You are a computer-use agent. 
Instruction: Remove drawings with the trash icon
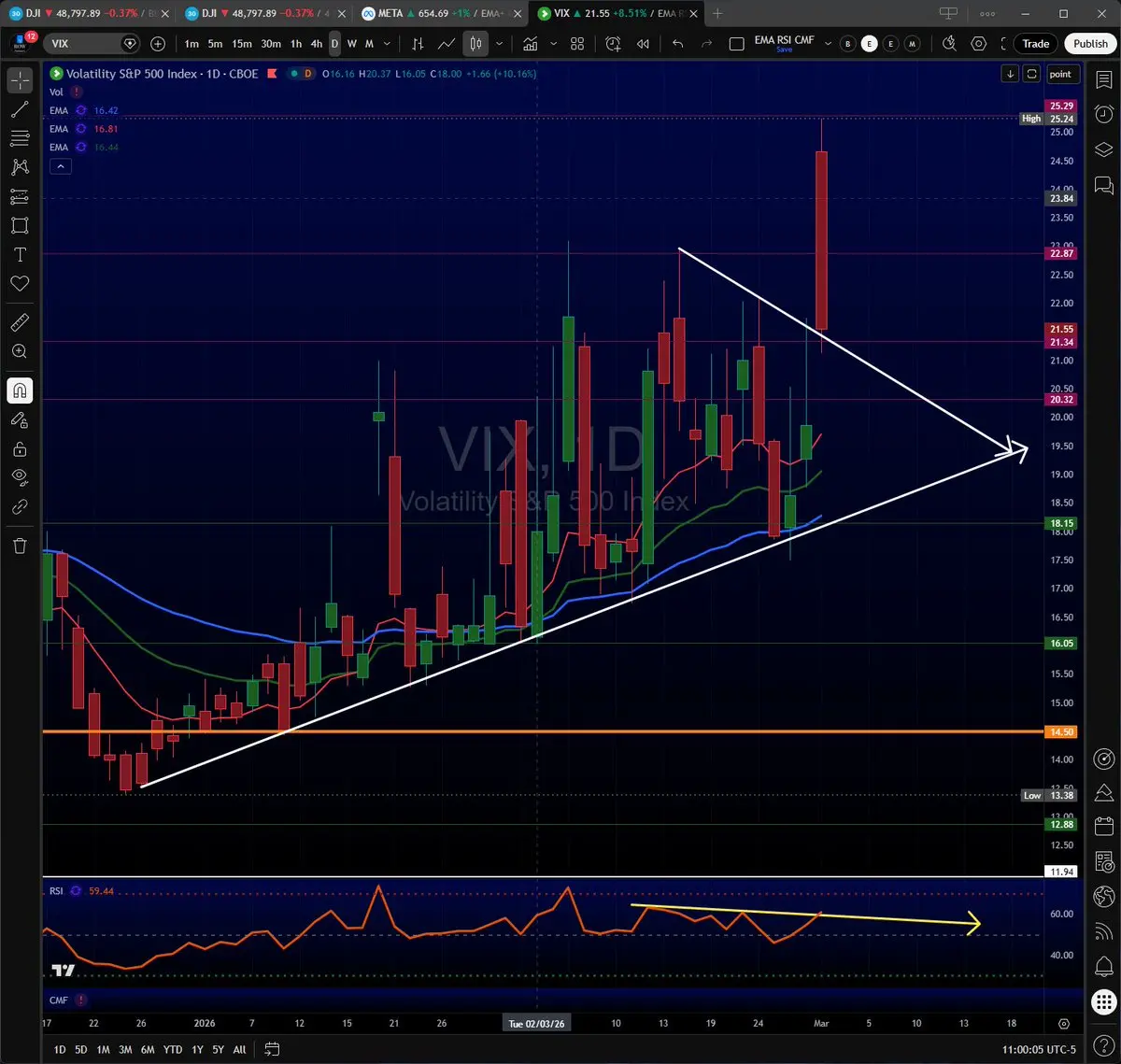coord(19,546)
